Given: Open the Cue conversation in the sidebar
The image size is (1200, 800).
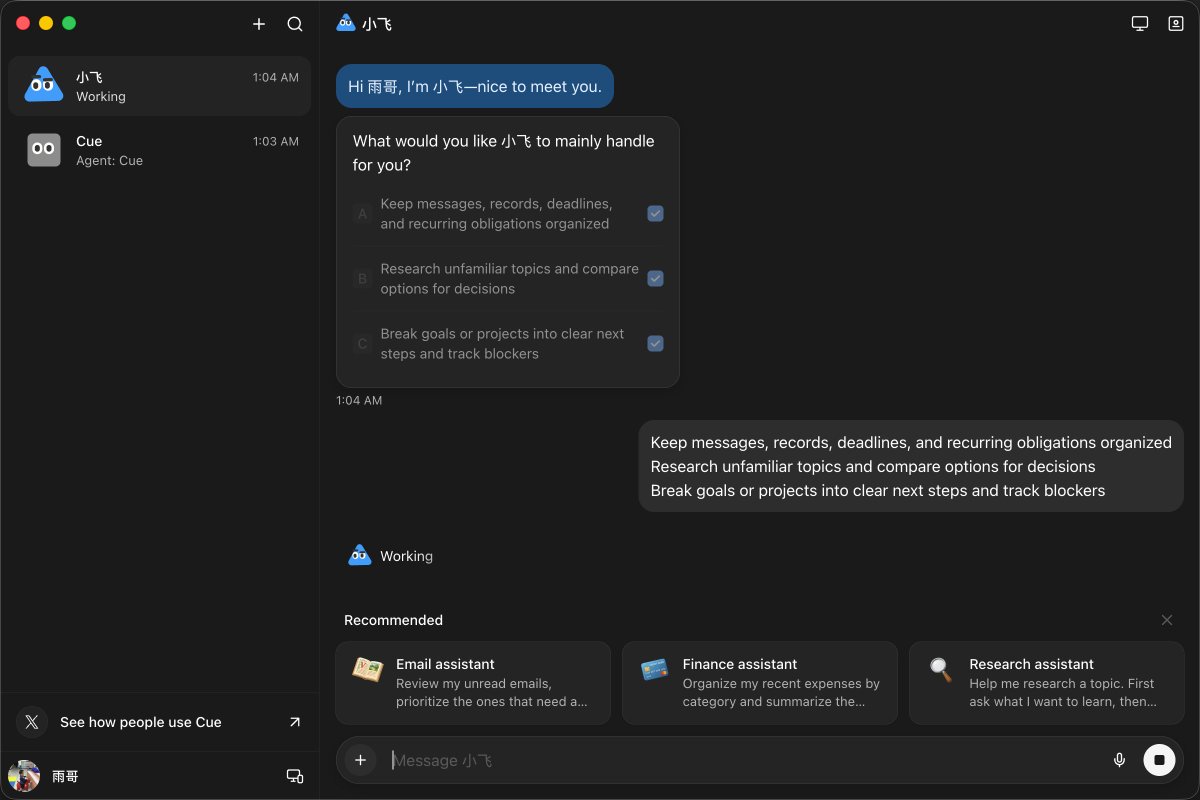Looking at the screenshot, I should [x=160, y=150].
